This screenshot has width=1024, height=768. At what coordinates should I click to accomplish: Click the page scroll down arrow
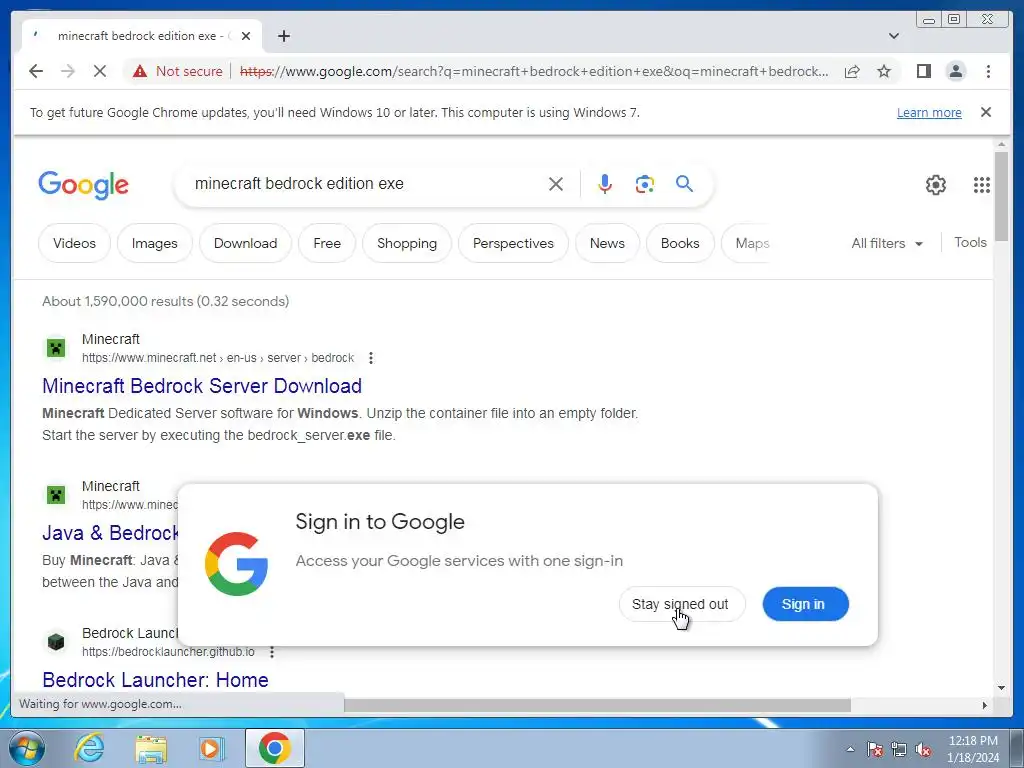click(x=1001, y=688)
